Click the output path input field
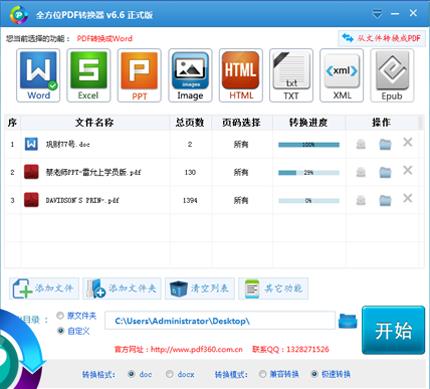Viewport: 430px width, 389px height. coord(220,321)
